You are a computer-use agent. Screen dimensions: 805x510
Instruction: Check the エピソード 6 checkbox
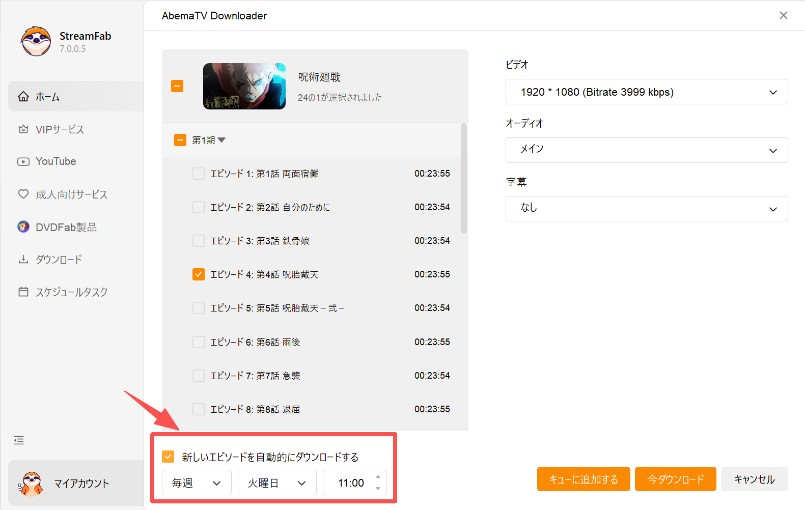coord(198,342)
